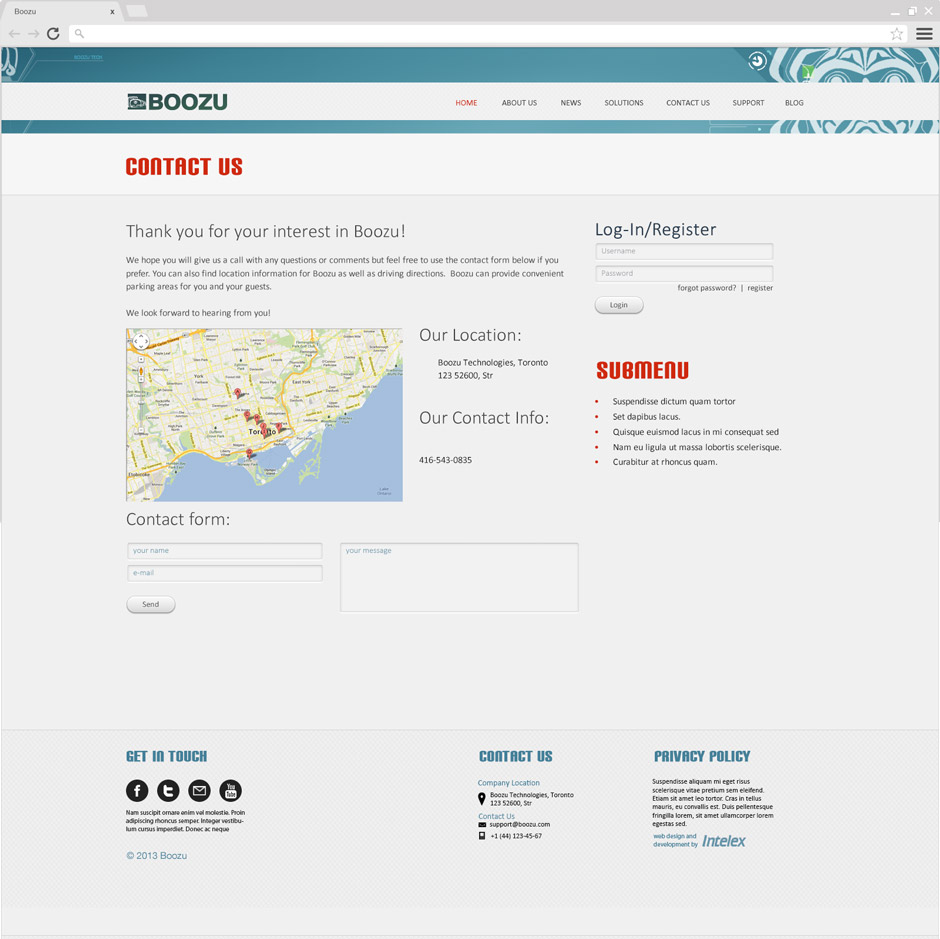The height and width of the screenshot is (939, 940).
Task: Open the YouTube social icon
Action: (231, 791)
